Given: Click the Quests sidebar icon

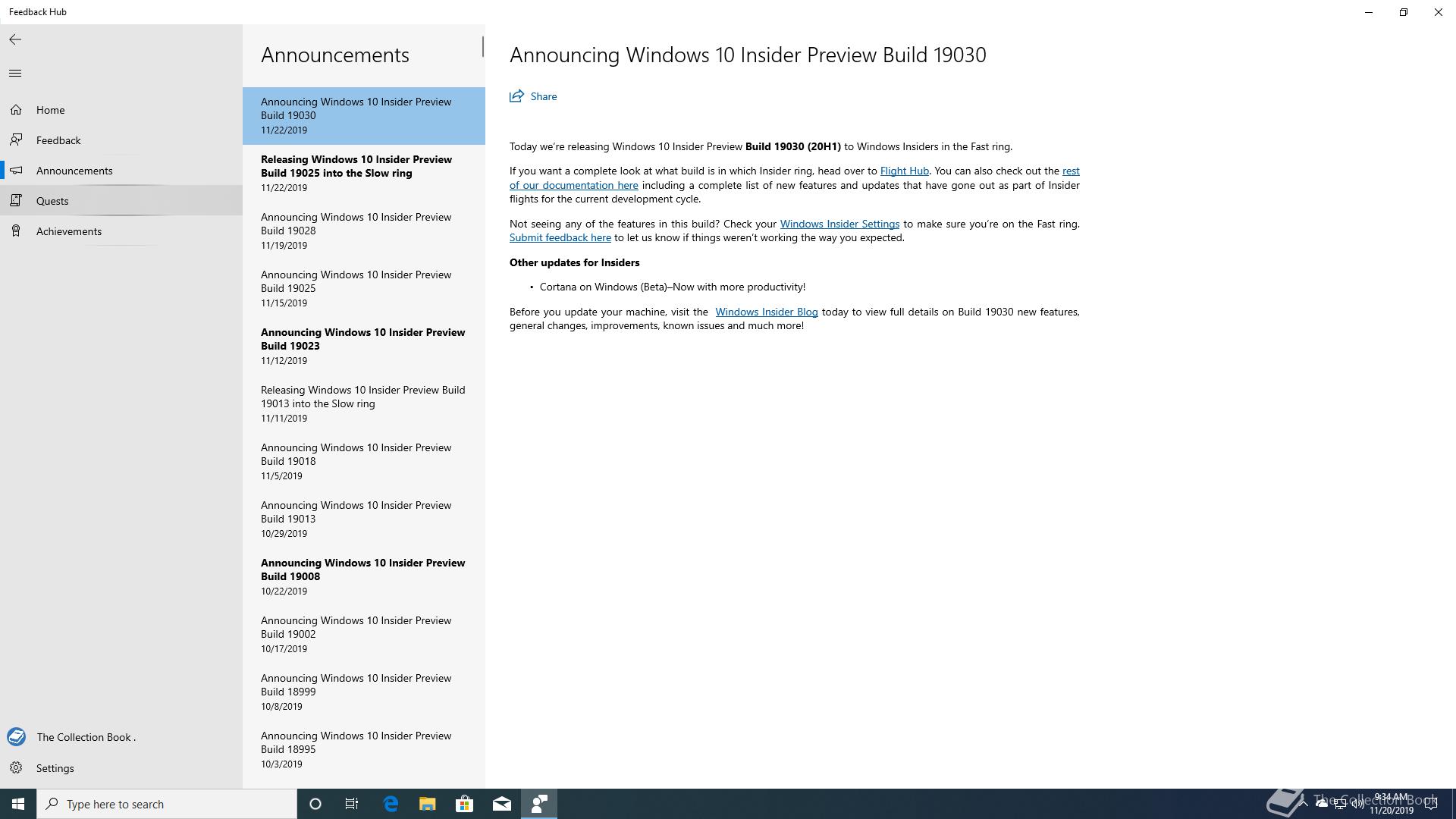Looking at the screenshot, I should (x=16, y=201).
